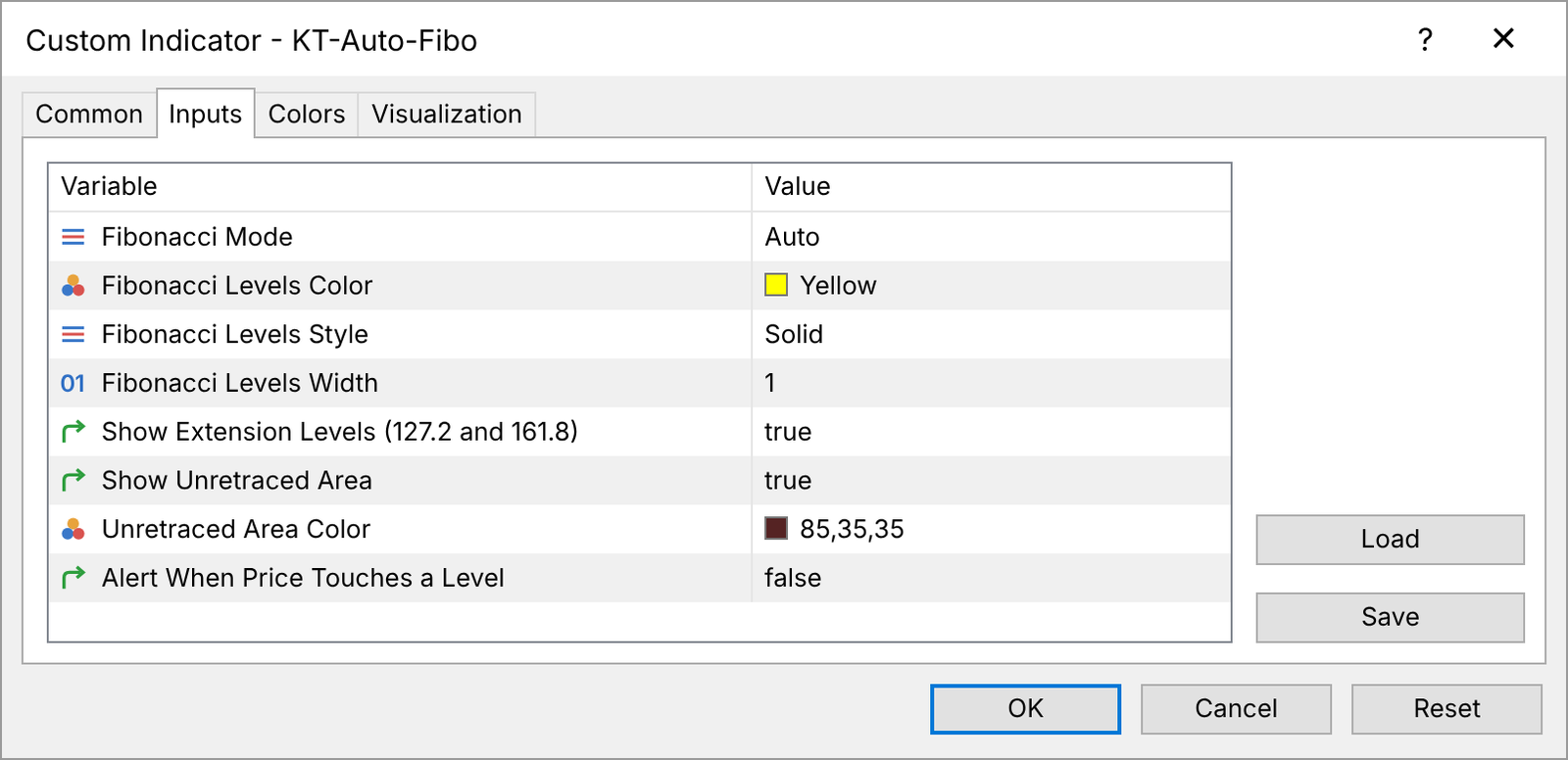Click the 85,35,35 dark red swatch

pyautogui.click(x=776, y=529)
